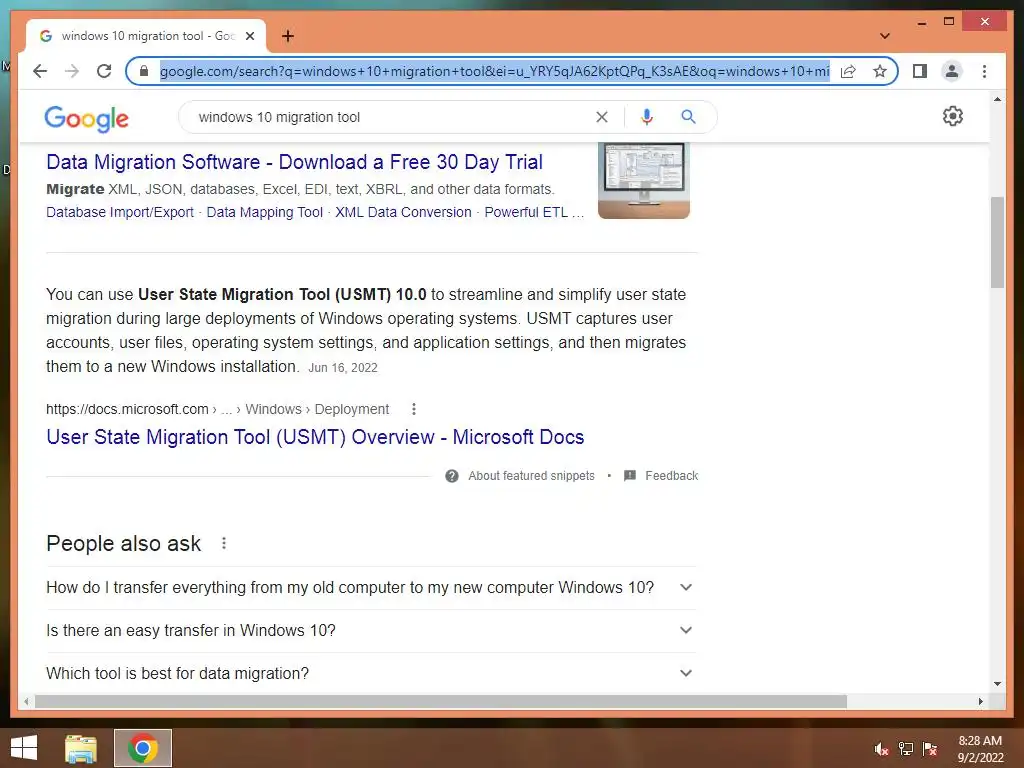This screenshot has width=1024, height=768.
Task: Open the Data Mapping Tool sitelink
Action: coord(264,212)
